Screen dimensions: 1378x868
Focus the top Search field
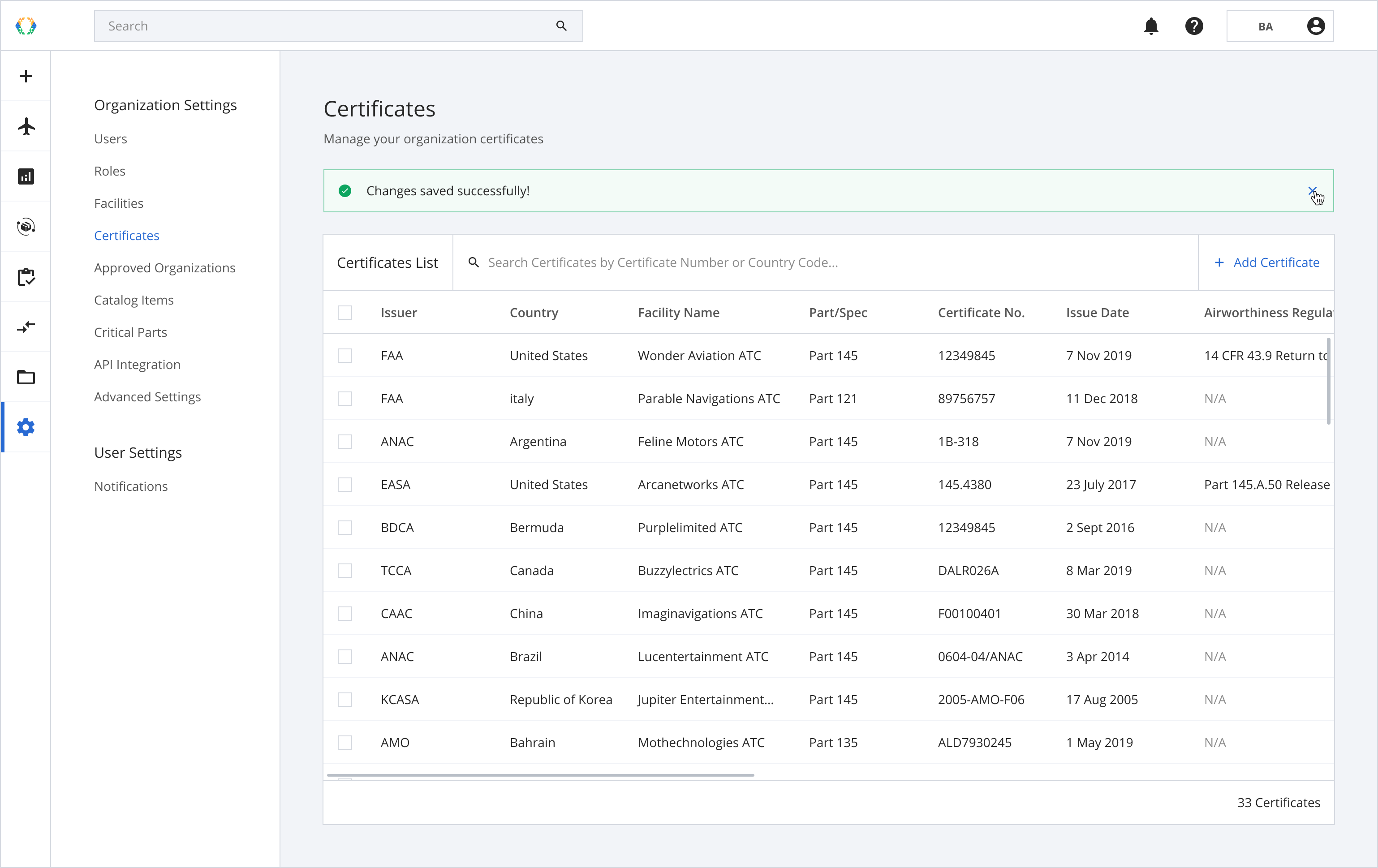click(x=338, y=26)
